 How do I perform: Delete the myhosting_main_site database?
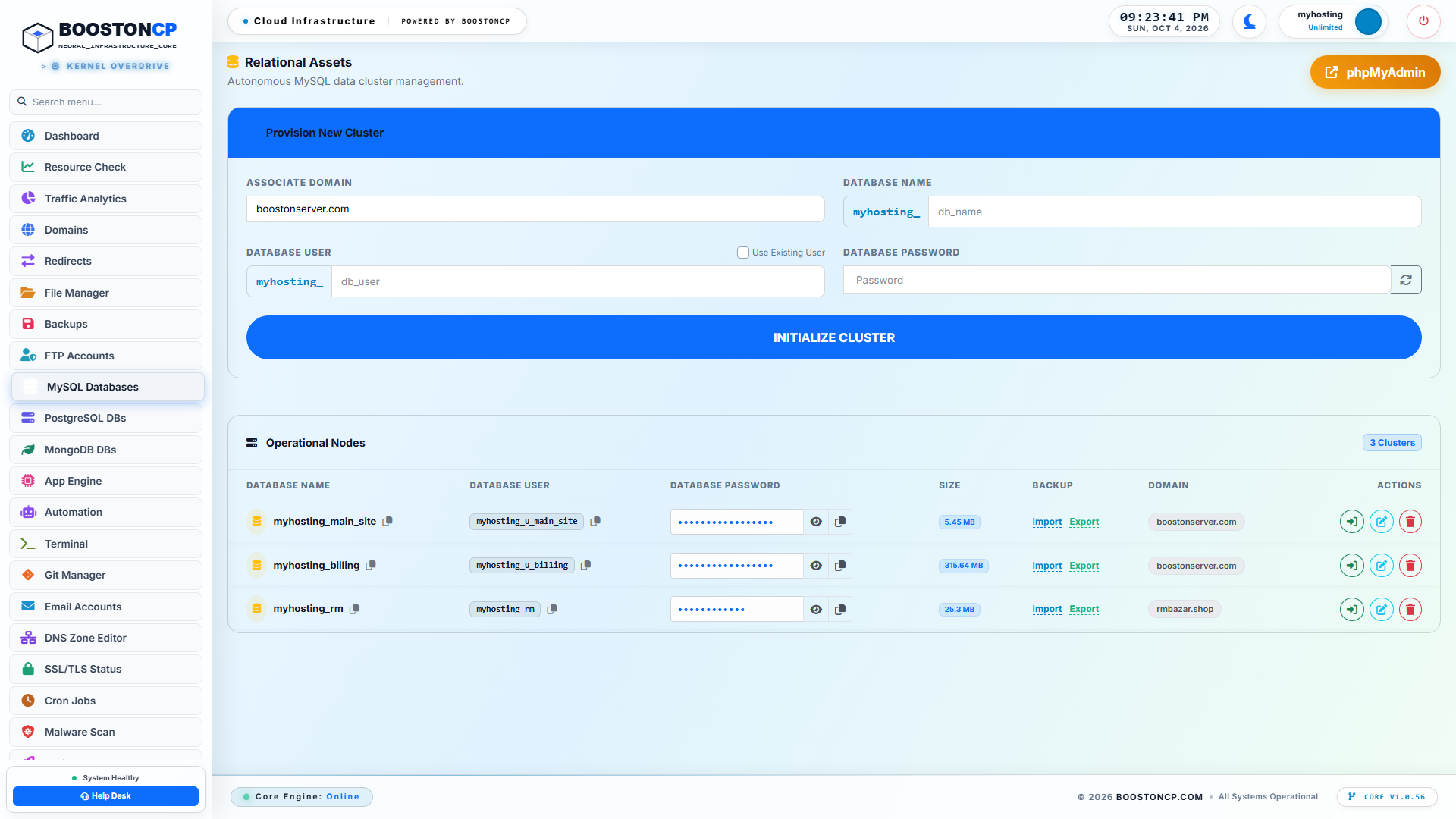(1410, 522)
